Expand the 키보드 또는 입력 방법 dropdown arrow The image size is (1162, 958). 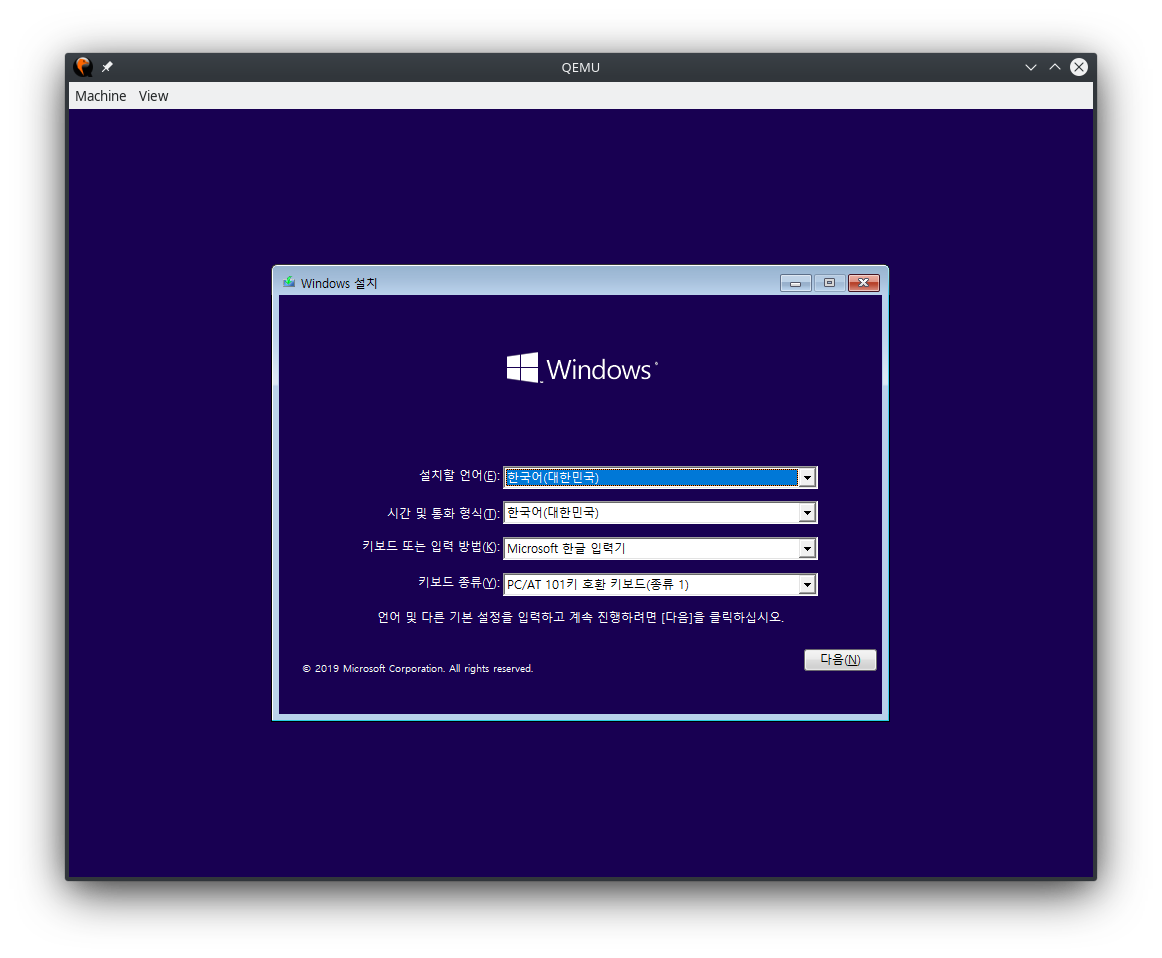(x=807, y=549)
